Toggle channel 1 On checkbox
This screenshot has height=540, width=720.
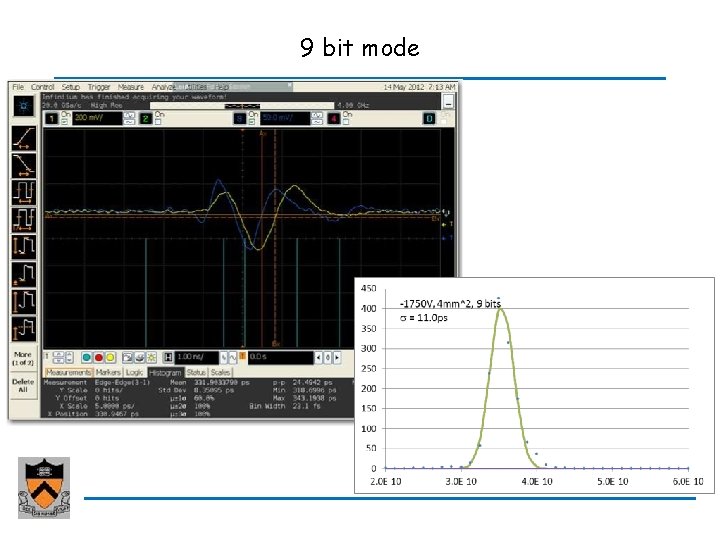point(64,122)
